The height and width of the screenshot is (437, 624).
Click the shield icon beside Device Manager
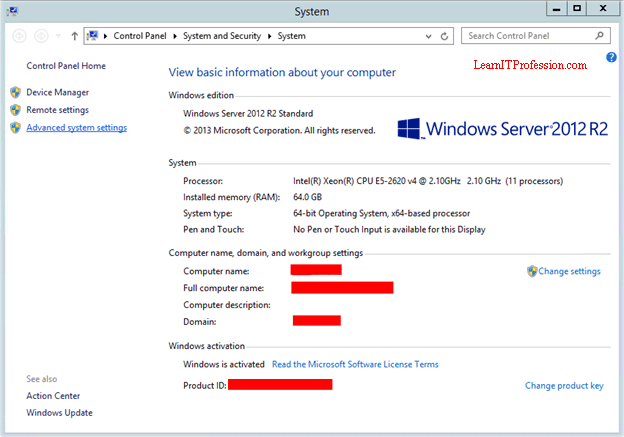pos(16,92)
